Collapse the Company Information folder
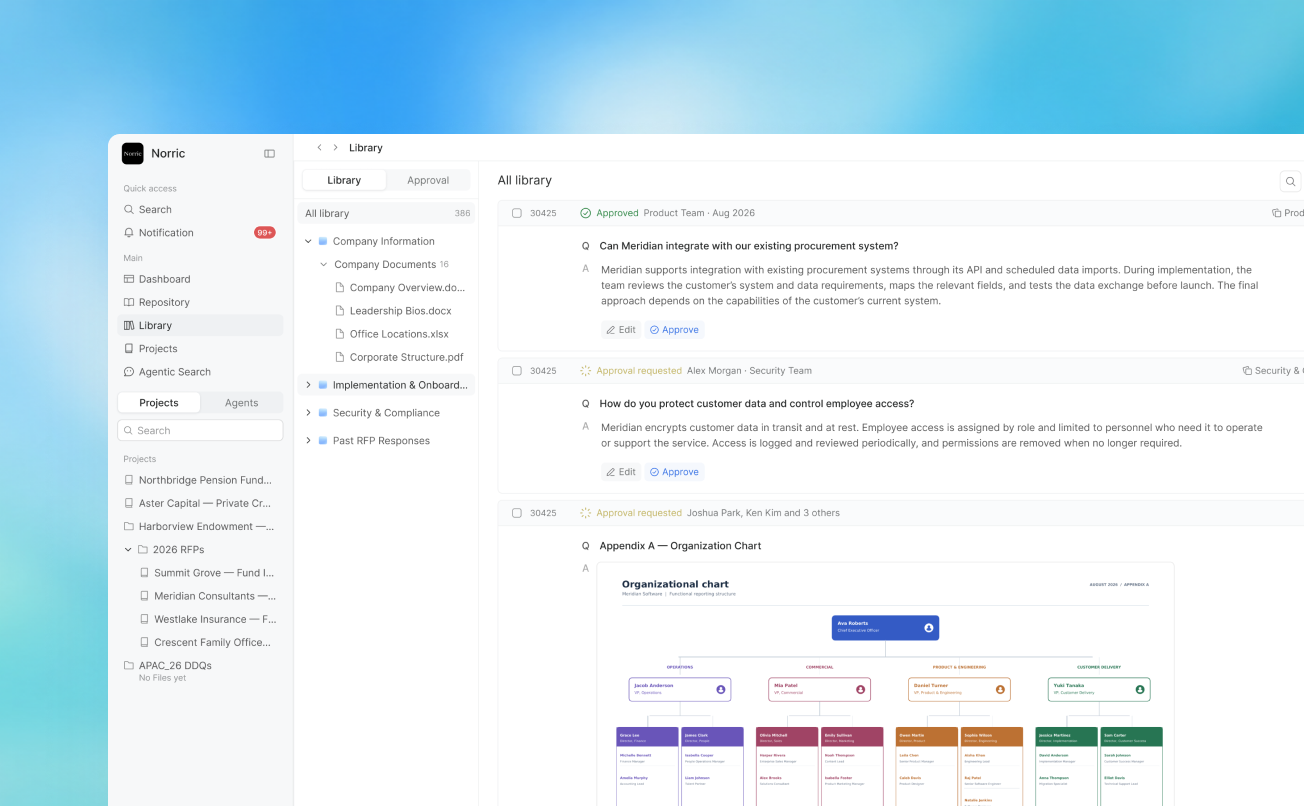1304x806 pixels. point(308,241)
